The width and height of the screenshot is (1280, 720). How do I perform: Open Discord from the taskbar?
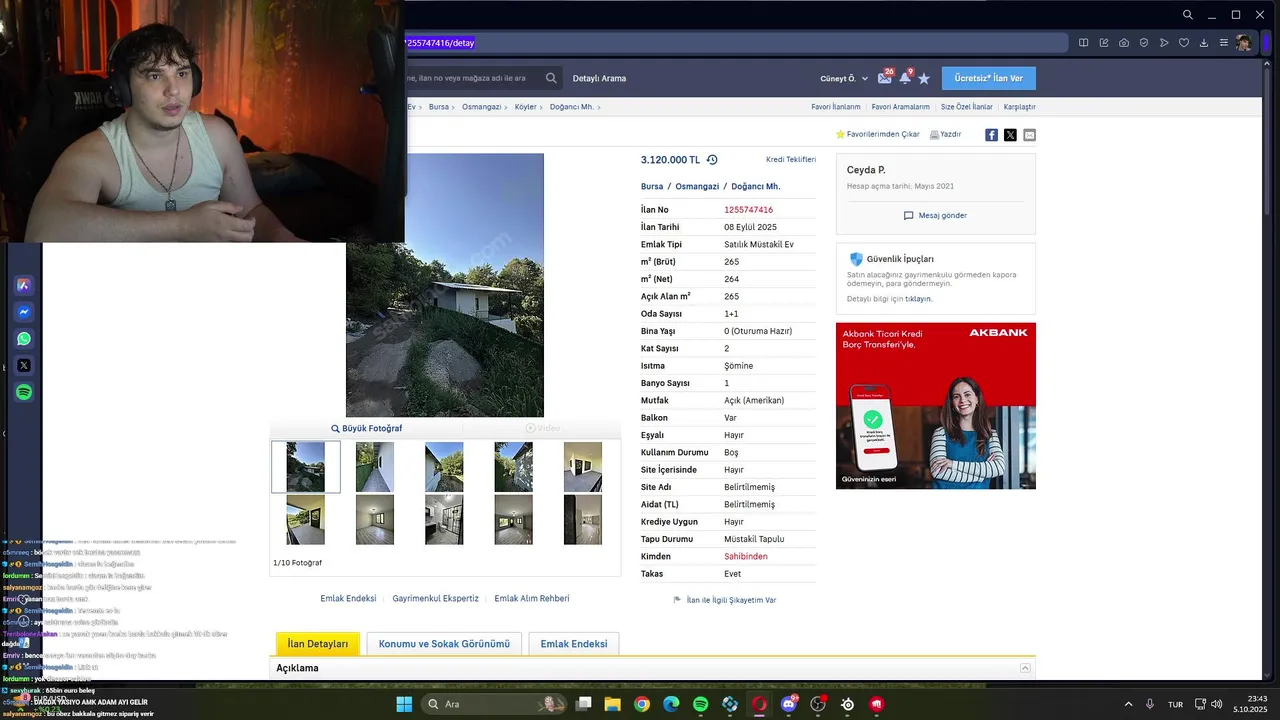[x=789, y=704]
